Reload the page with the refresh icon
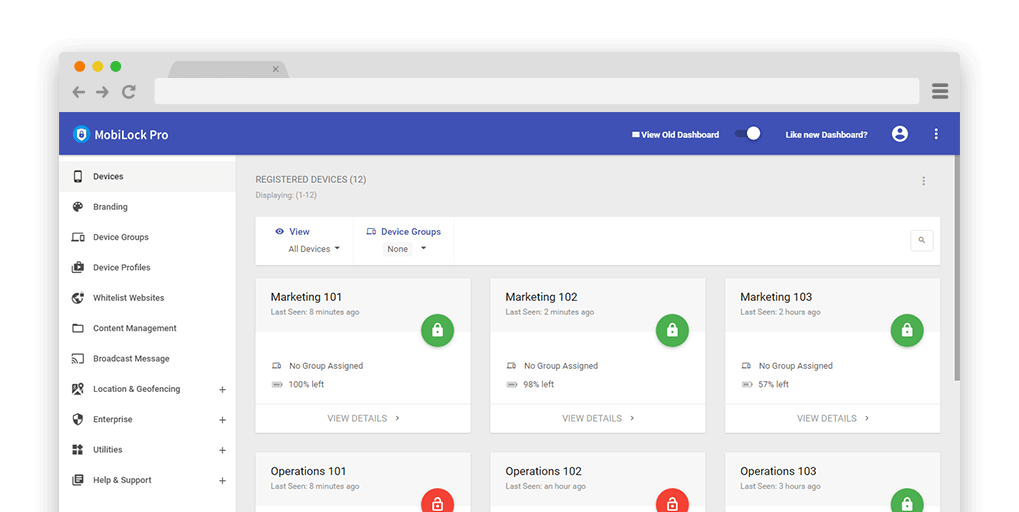This screenshot has height=512, width=1019. pyautogui.click(x=129, y=92)
